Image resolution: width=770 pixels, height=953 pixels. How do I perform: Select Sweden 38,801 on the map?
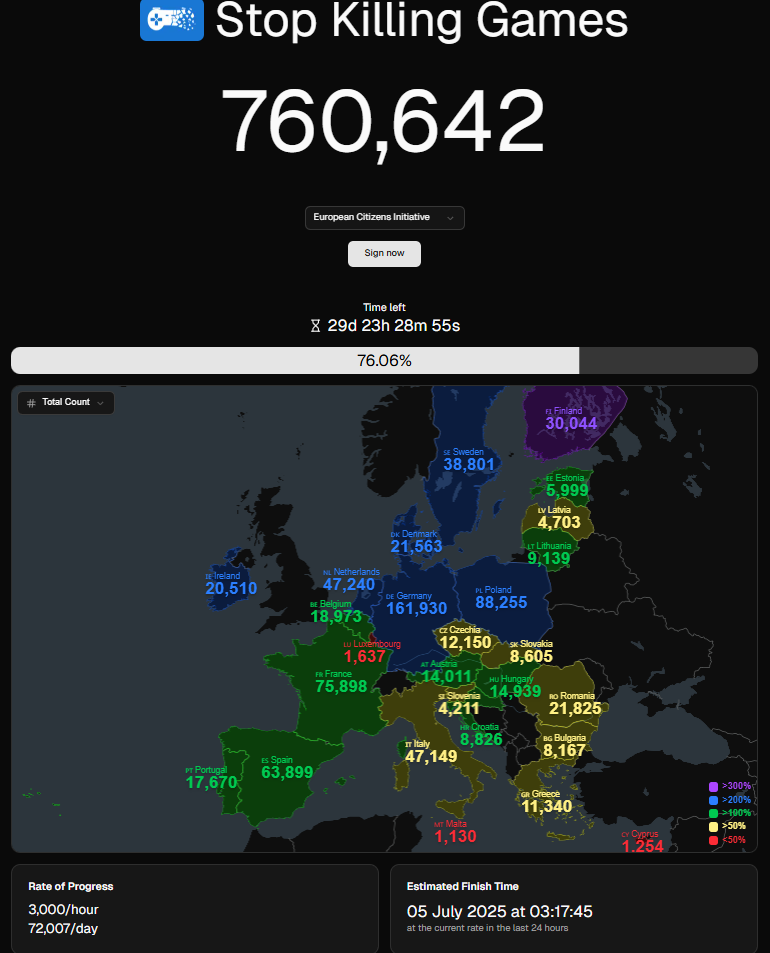coord(469,459)
